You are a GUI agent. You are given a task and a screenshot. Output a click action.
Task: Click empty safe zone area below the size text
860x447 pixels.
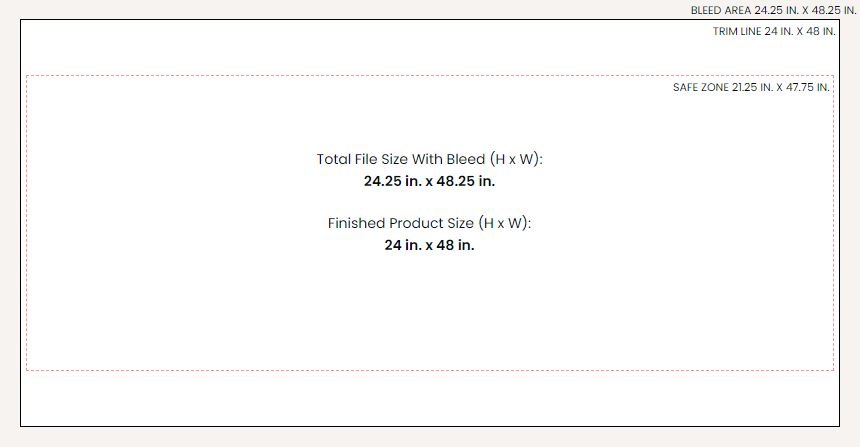pyautogui.click(x=430, y=310)
